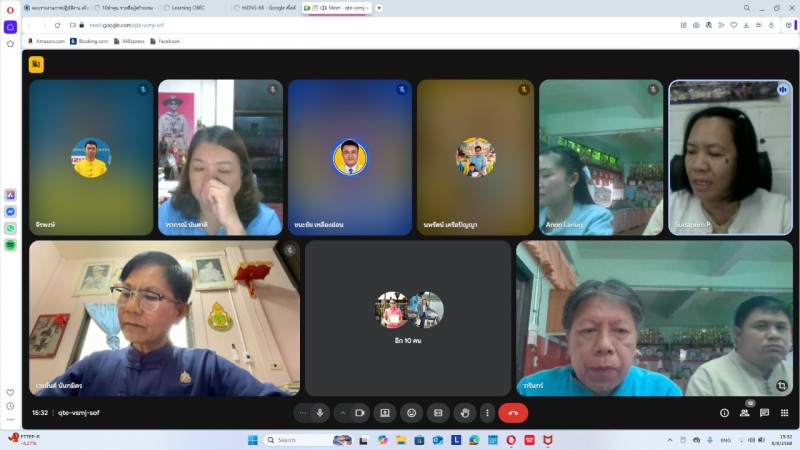This screenshot has width=800, height=450.
Task: Open Messenger in Opera sidebar
Action: (10, 212)
